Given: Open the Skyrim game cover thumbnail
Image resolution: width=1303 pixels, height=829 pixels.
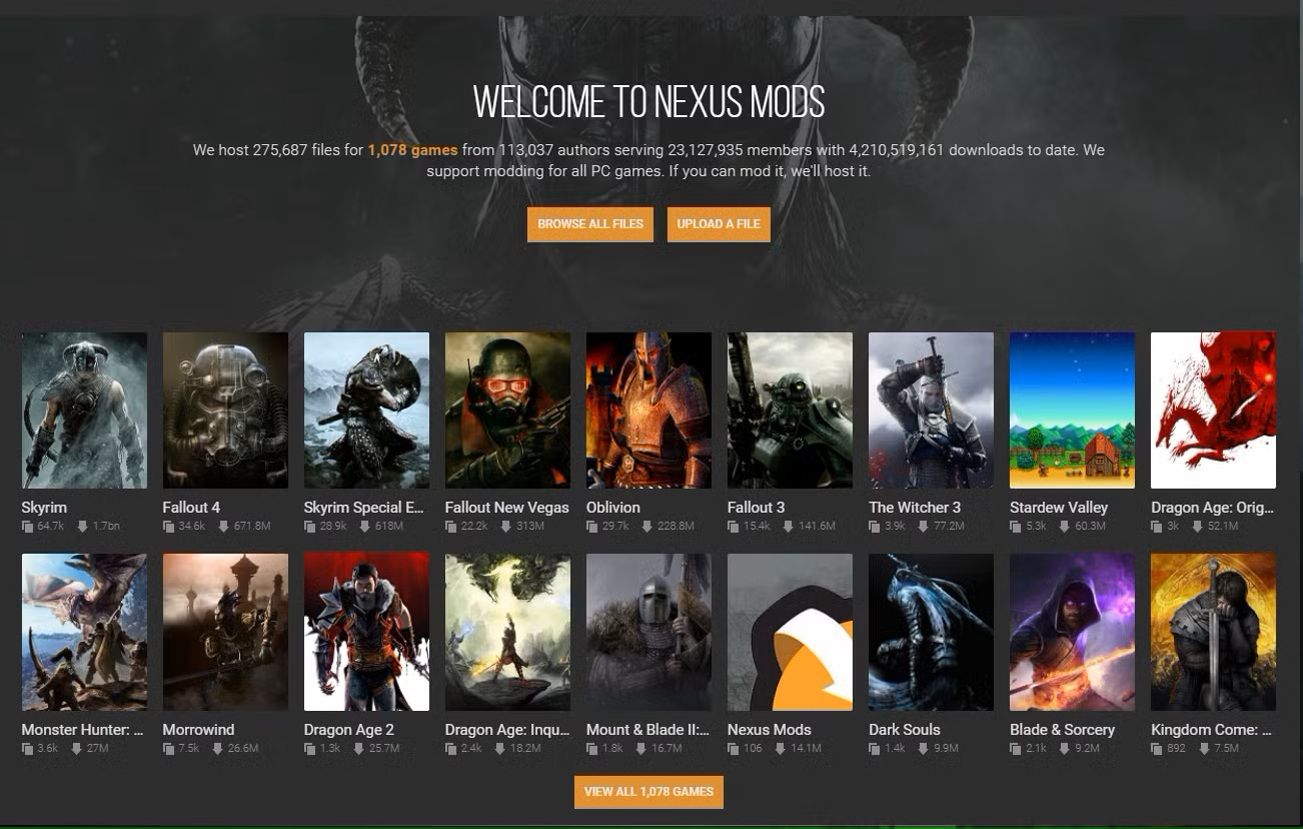Looking at the screenshot, I should (84, 410).
